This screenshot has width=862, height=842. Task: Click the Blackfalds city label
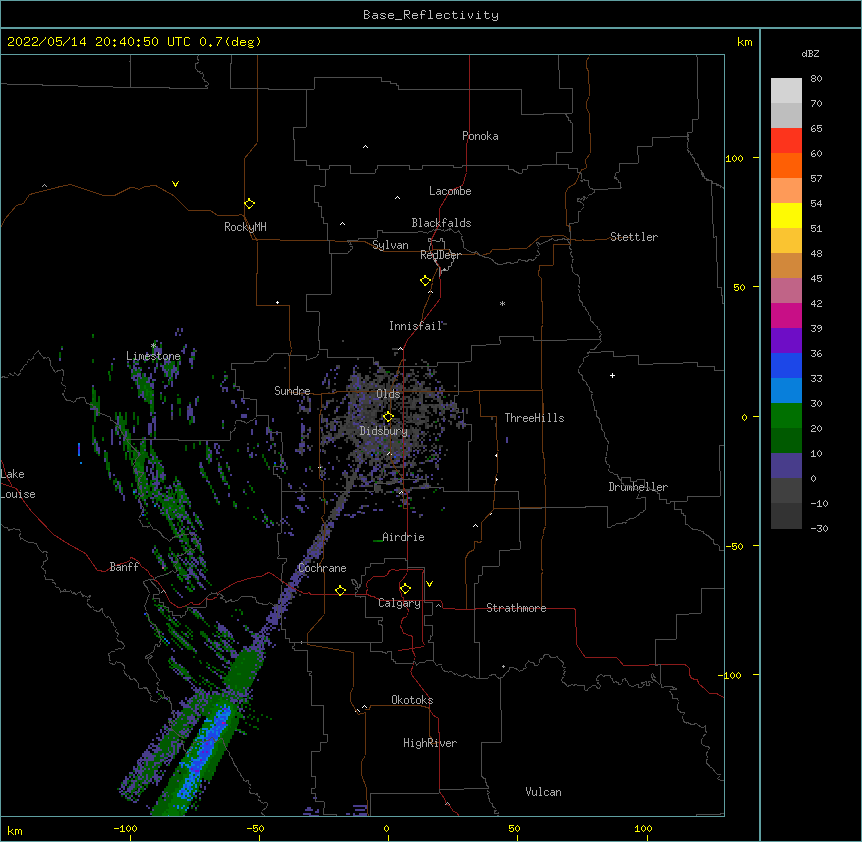pos(441,223)
